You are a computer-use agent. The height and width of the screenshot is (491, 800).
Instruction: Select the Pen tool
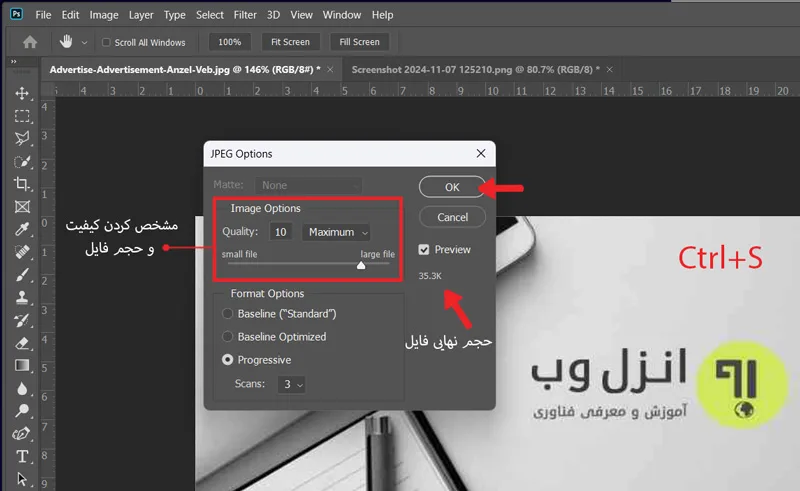pyautogui.click(x=22, y=433)
